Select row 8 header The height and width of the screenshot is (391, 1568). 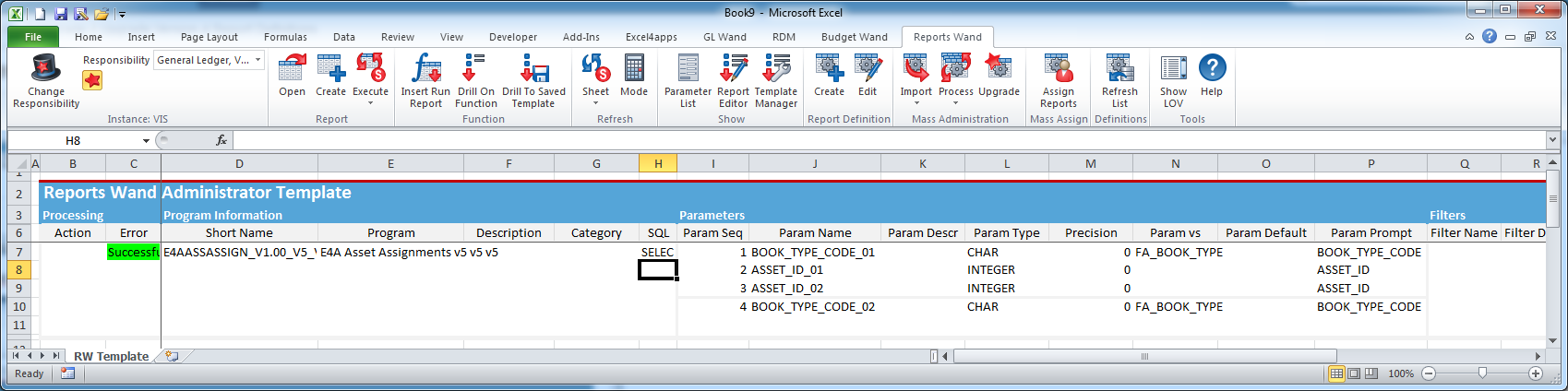coord(19,269)
